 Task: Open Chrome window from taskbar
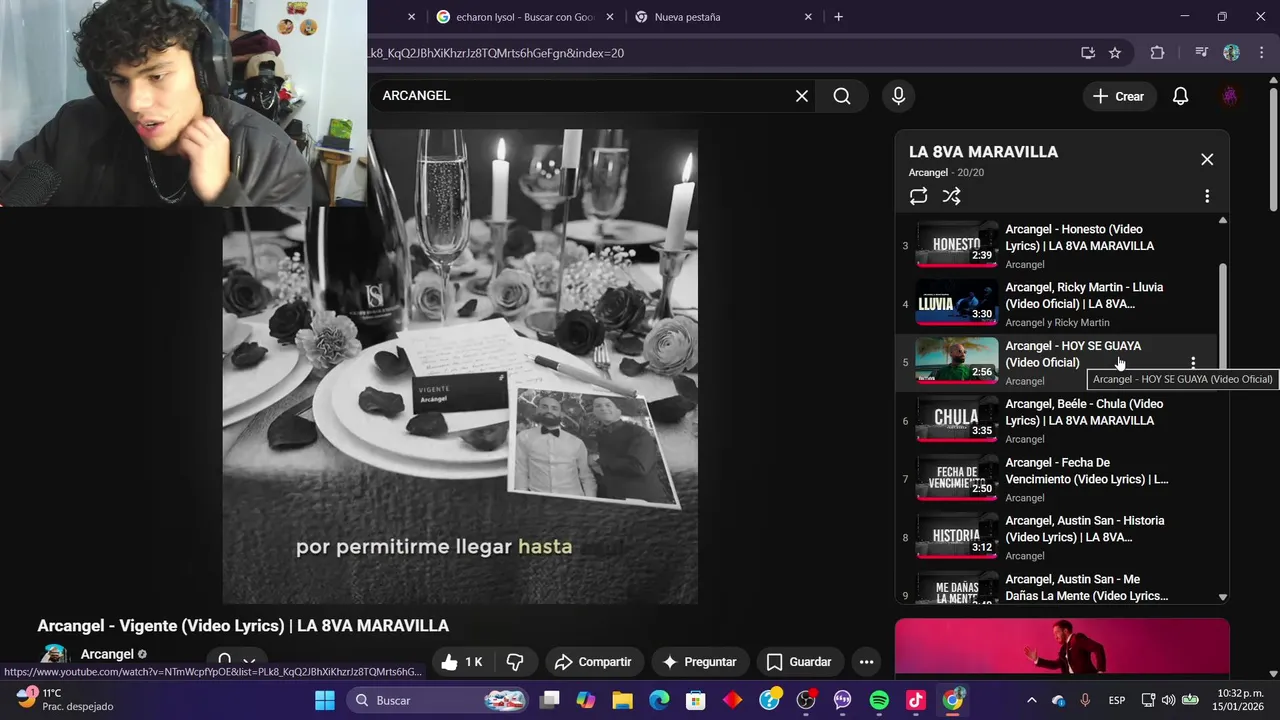point(953,700)
